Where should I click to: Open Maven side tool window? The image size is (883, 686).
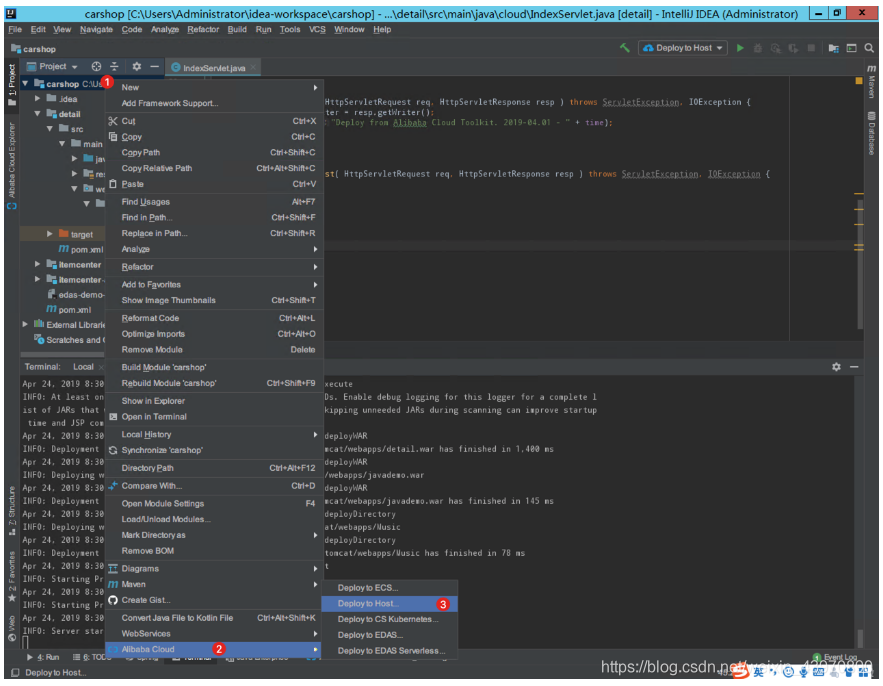(x=872, y=82)
